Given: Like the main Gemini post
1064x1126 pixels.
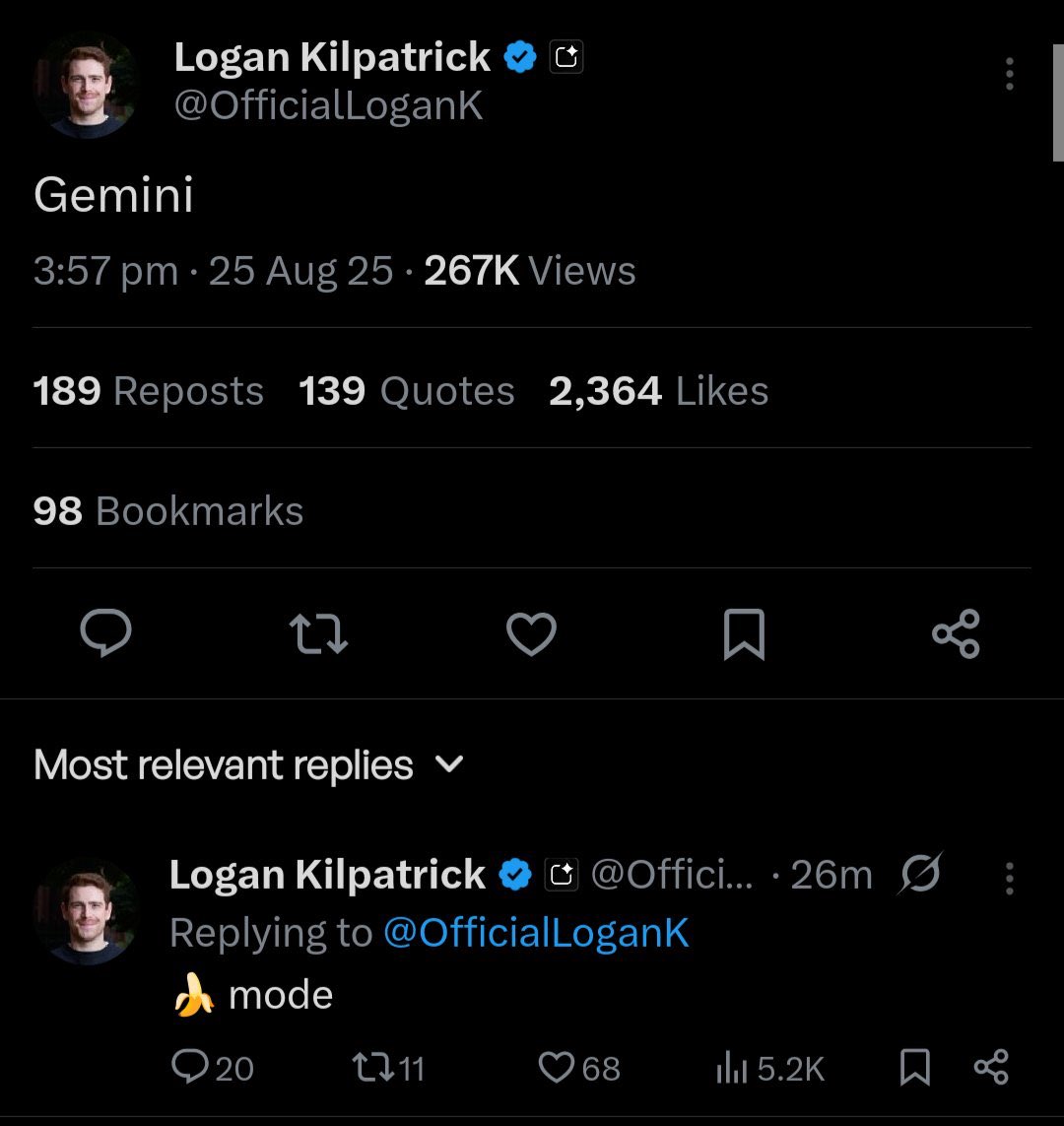Looking at the screenshot, I should pos(531,633).
